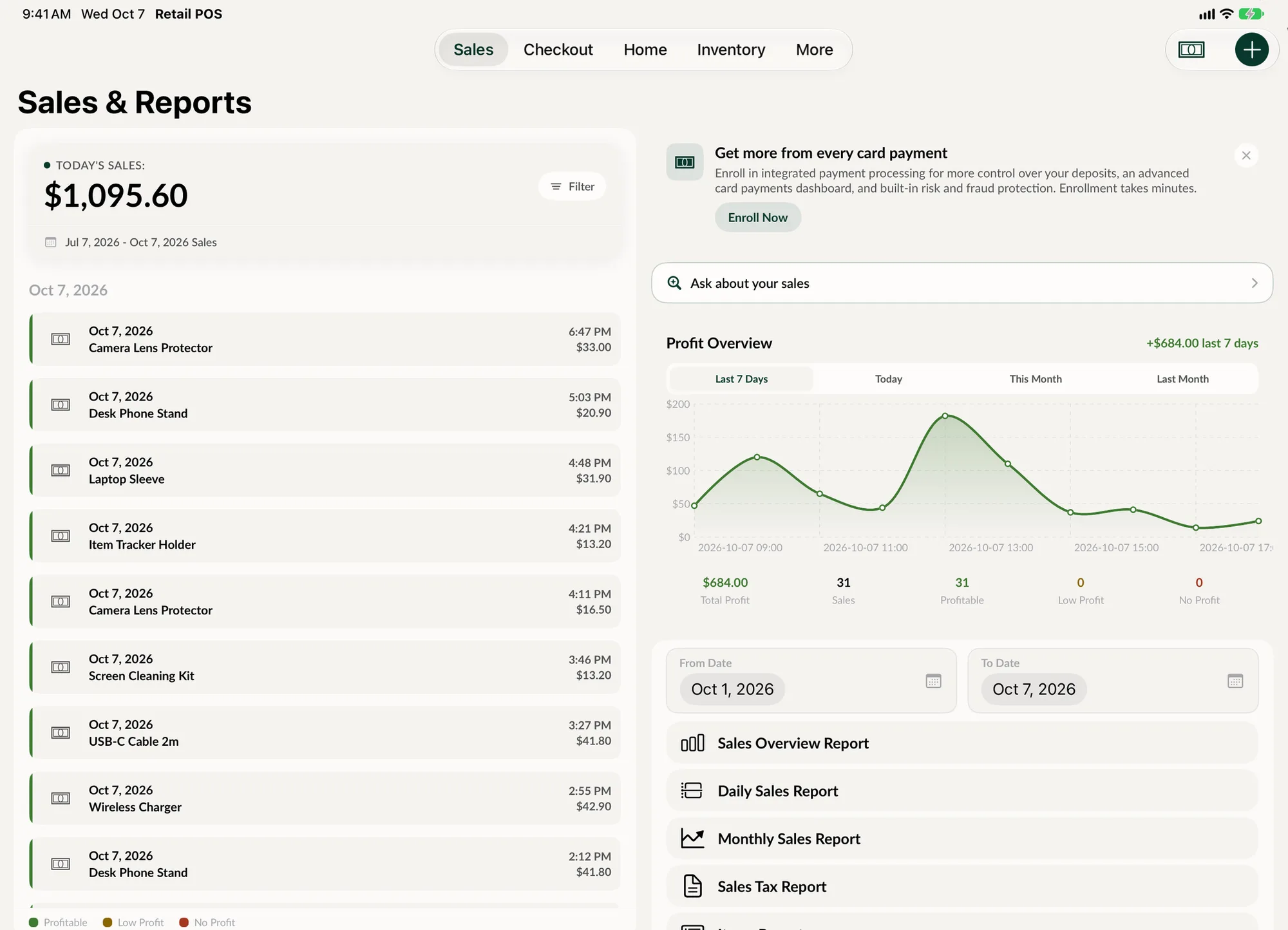Screen dimensions: 1288x930
Task: Open Sales Overview Report
Action: (x=961, y=743)
